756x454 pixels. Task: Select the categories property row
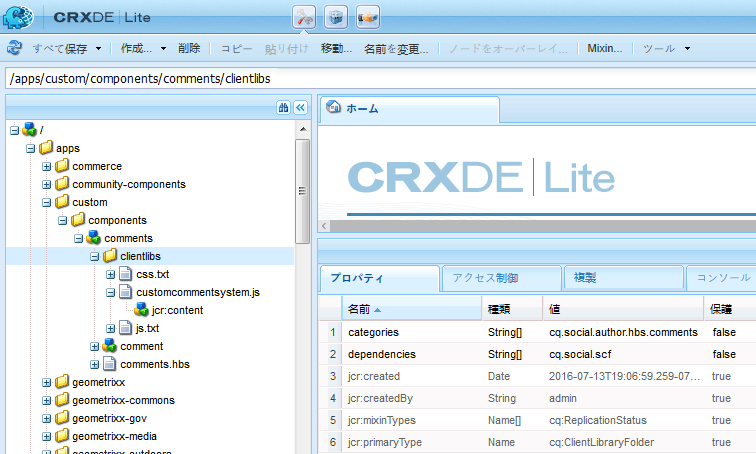[x=537, y=332]
